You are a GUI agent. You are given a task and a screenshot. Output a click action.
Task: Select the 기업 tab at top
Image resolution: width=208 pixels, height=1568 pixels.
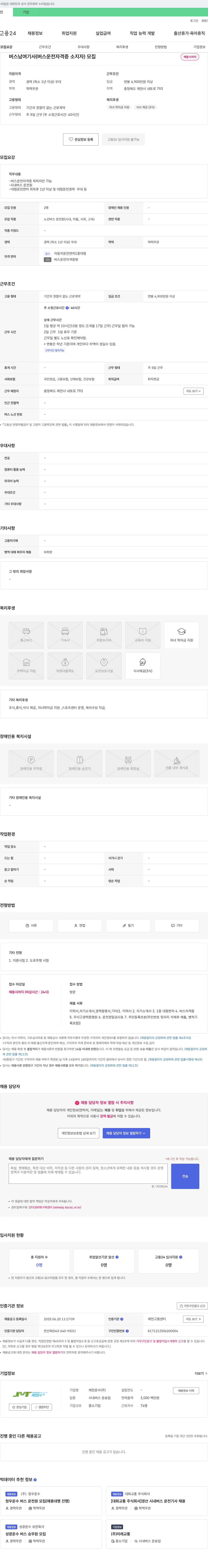26,12
